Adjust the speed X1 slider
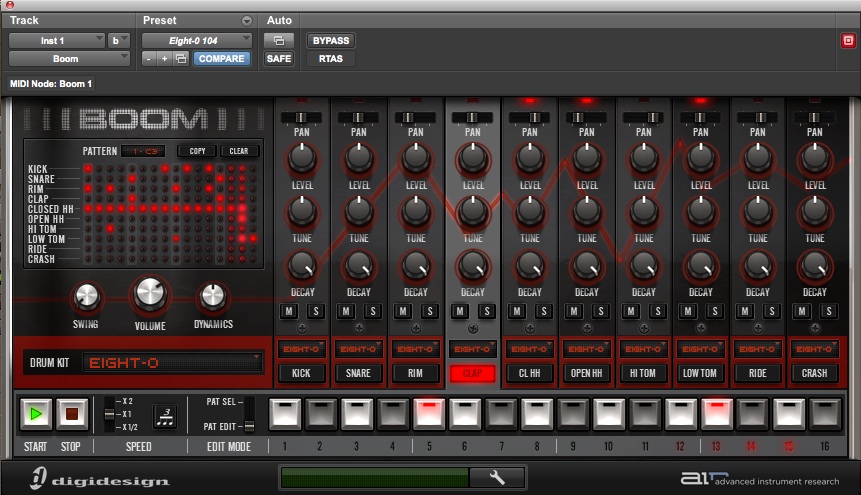This screenshot has height=495, width=861. point(110,414)
